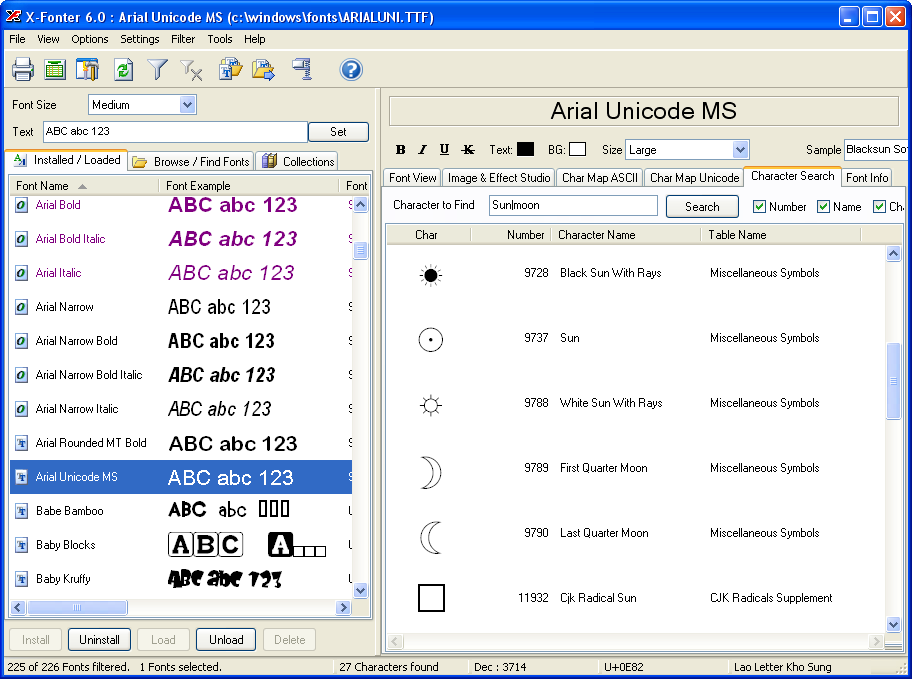
Task: Click the TrueType icon beside Arial Rounded MT Bold
Action: tap(22, 443)
